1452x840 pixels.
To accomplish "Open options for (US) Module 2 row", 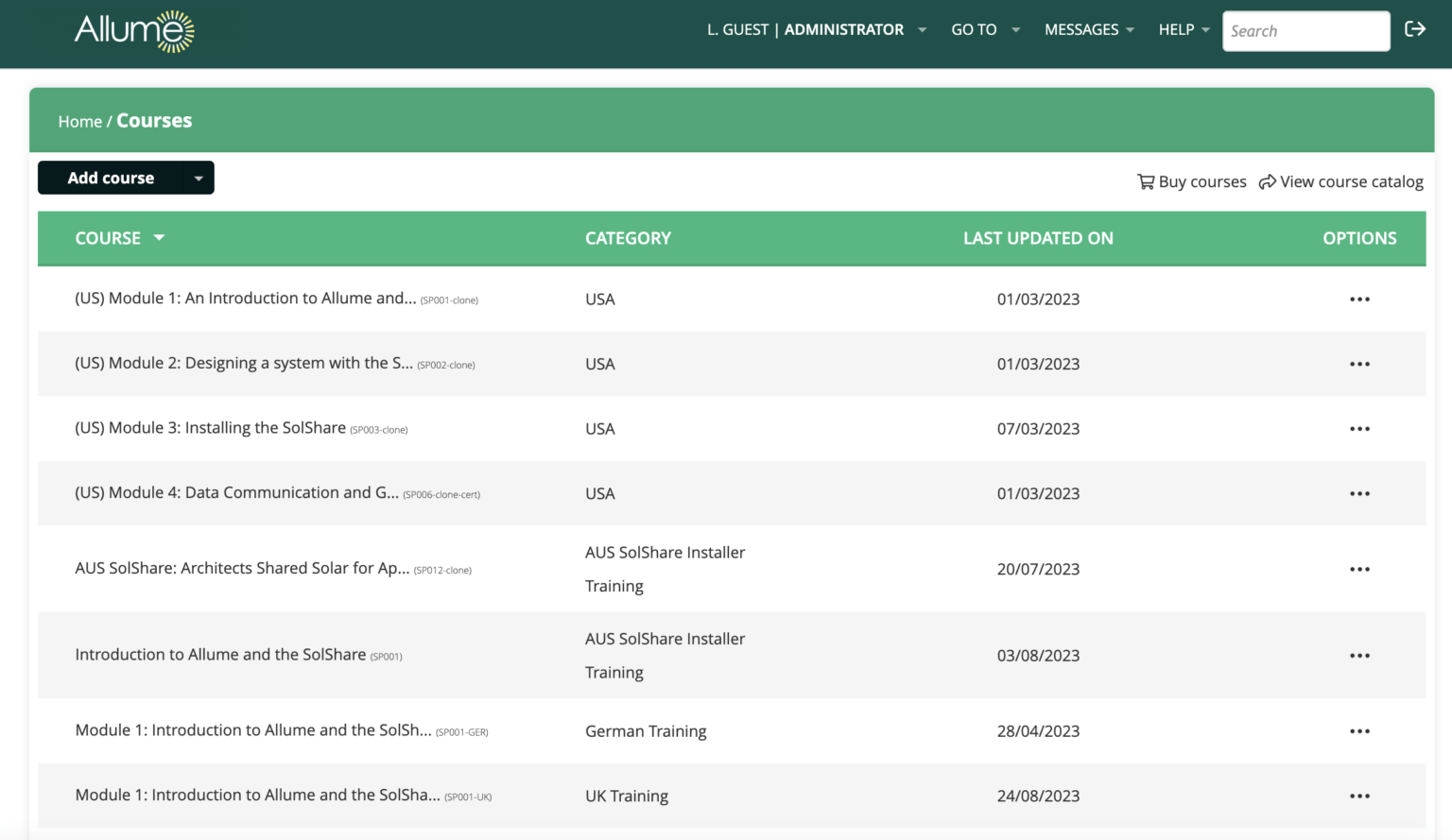I will 1359,364.
